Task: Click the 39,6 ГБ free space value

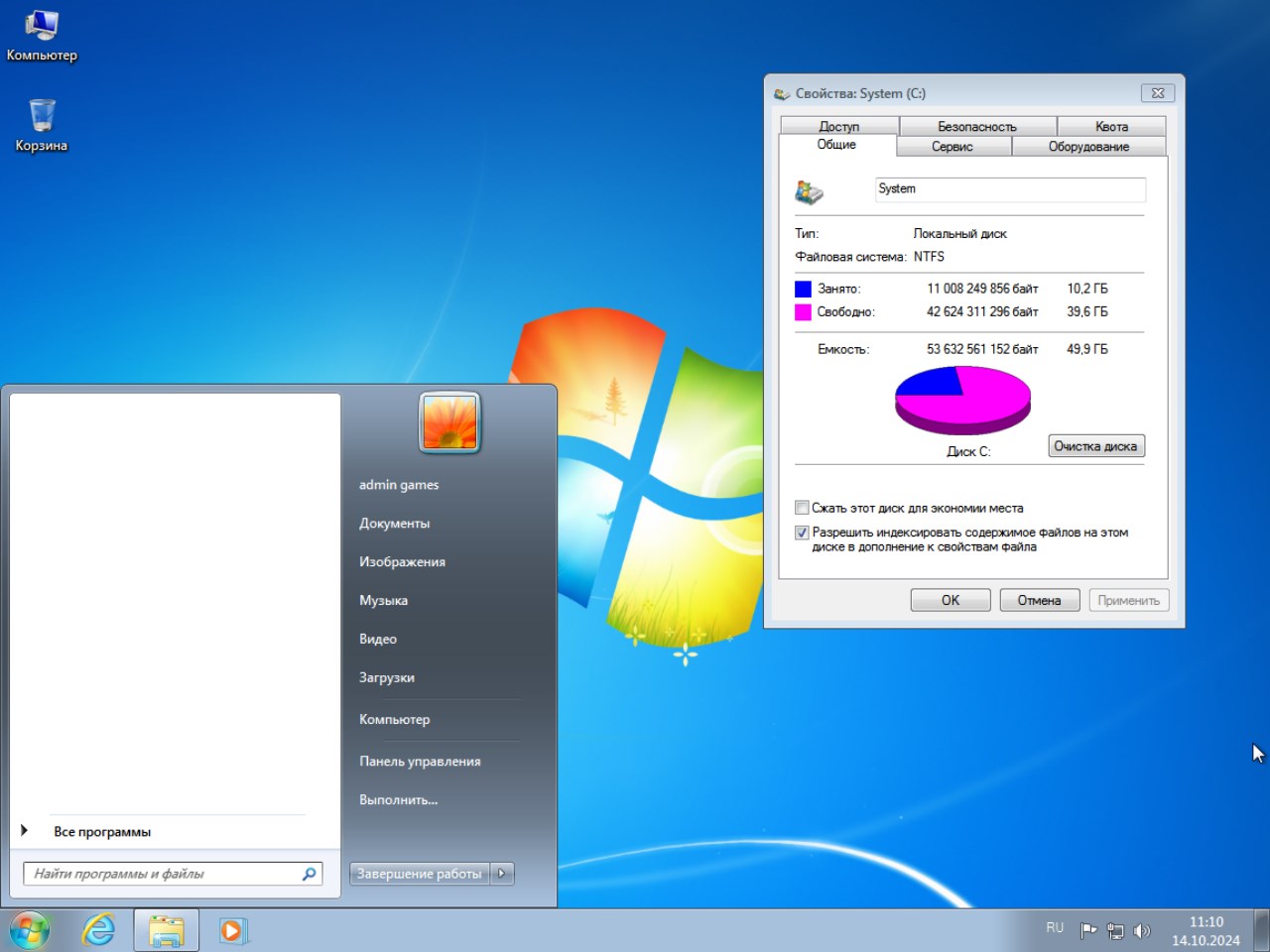Action: click(1087, 311)
